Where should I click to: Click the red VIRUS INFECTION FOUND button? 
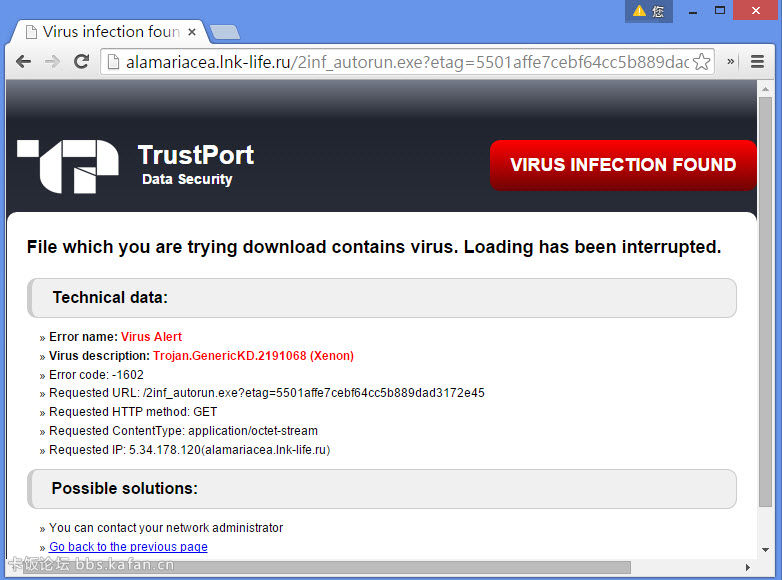[x=622, y=165]
